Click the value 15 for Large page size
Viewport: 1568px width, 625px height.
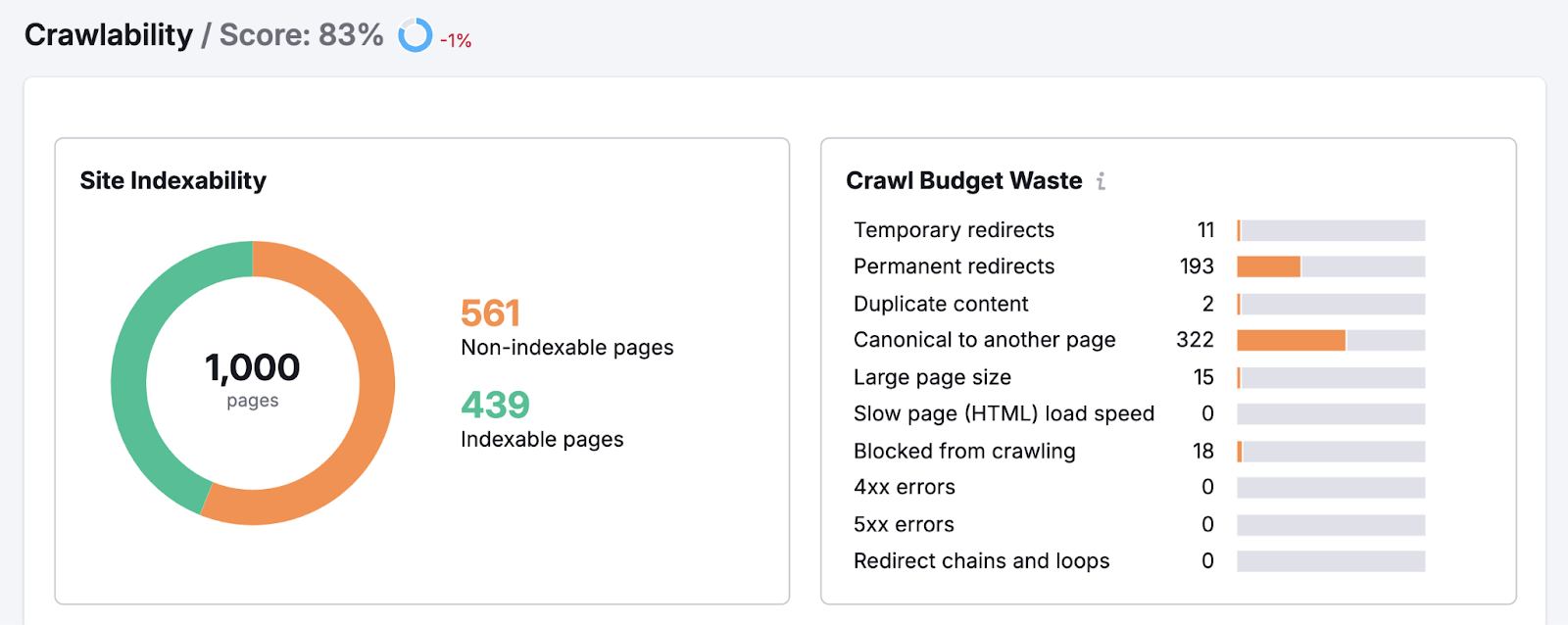coord(1203,377)
